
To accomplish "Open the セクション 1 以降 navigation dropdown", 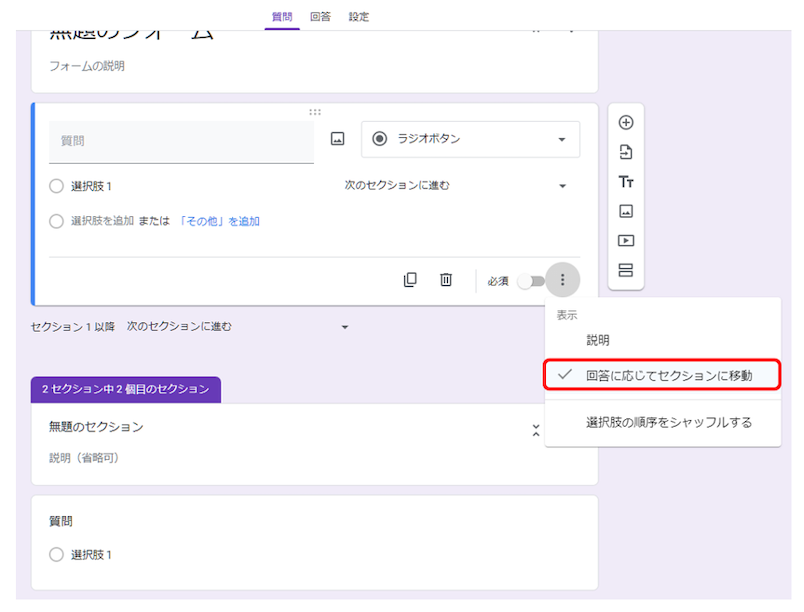I will 345,326.
